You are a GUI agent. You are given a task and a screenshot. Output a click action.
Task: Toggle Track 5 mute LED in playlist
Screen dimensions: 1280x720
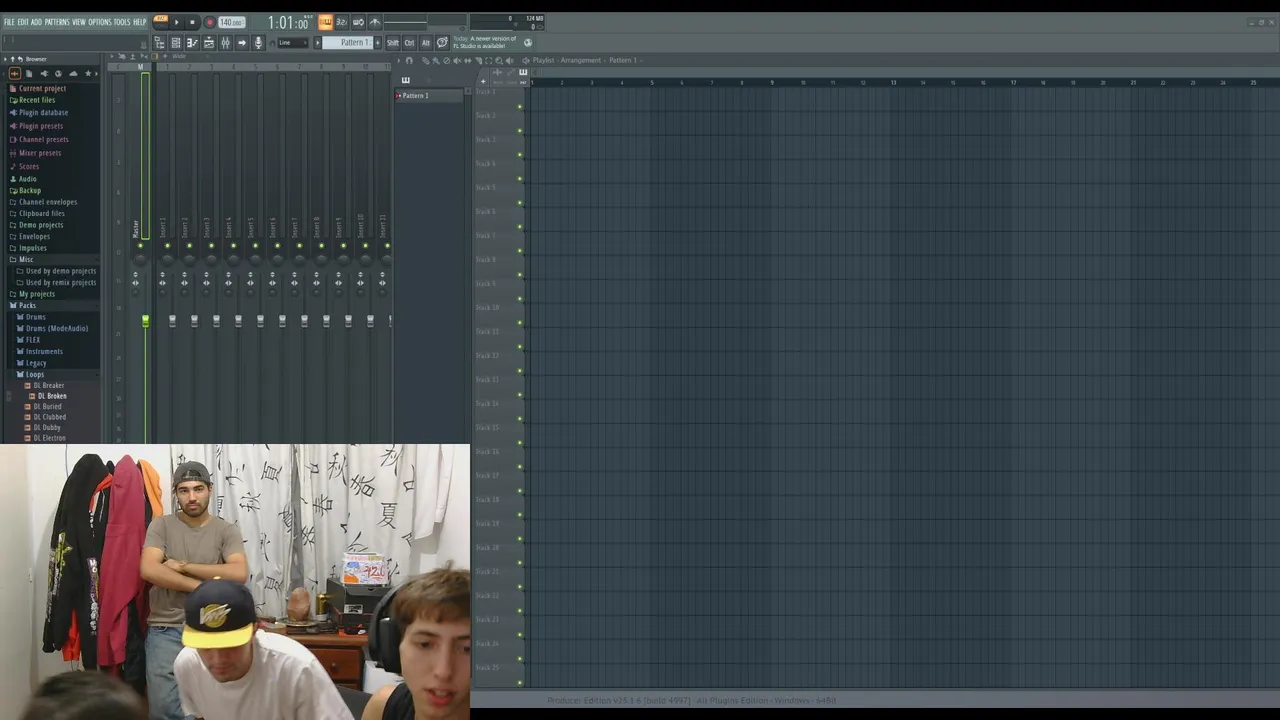520,203
